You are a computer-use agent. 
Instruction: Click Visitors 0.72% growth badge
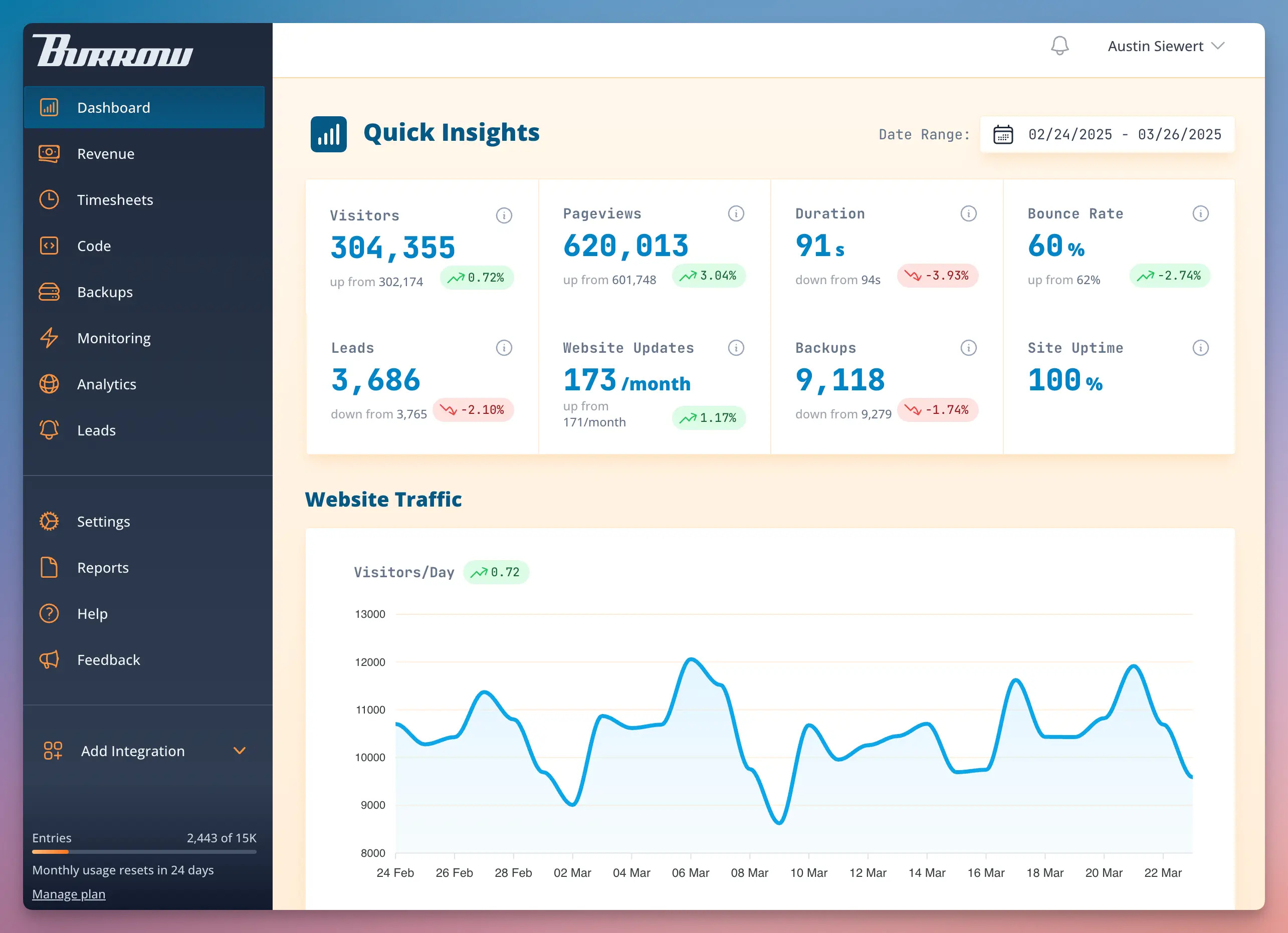click(x=477, y=278)
